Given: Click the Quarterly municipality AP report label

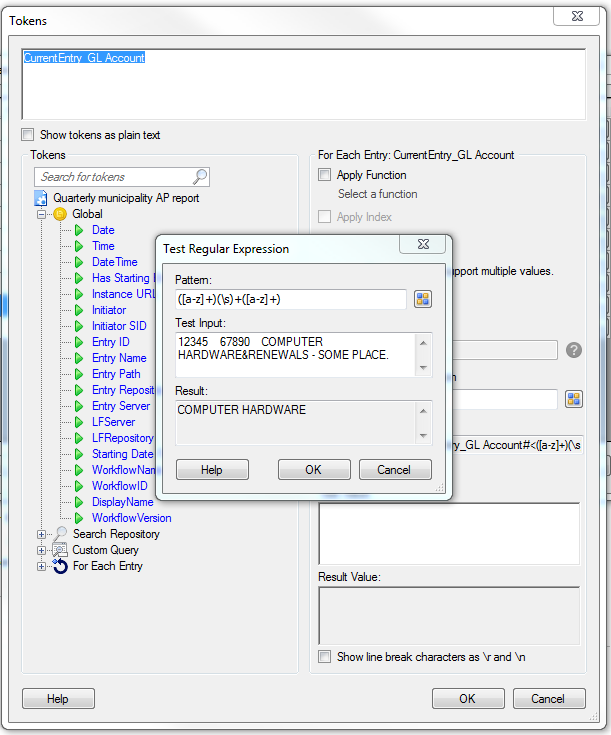Looking at the screenshot, I should (126, 198).
